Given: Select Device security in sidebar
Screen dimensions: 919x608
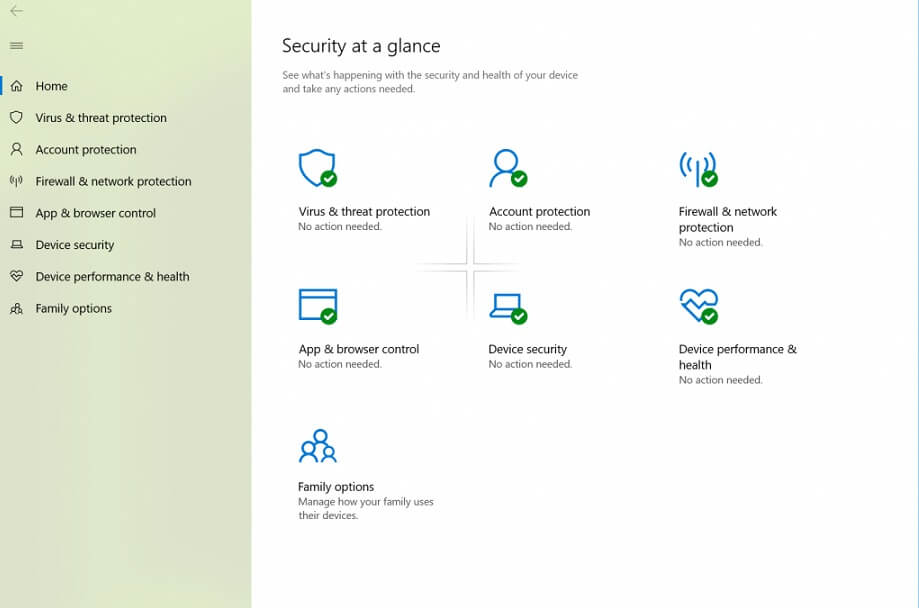Looking at the screenshot, I should click(74, 244).
